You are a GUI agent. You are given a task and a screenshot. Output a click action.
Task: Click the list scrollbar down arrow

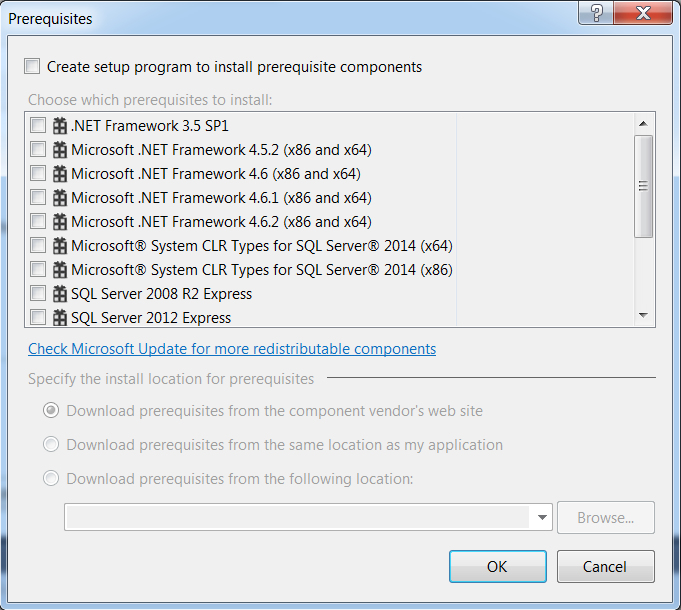644,315
